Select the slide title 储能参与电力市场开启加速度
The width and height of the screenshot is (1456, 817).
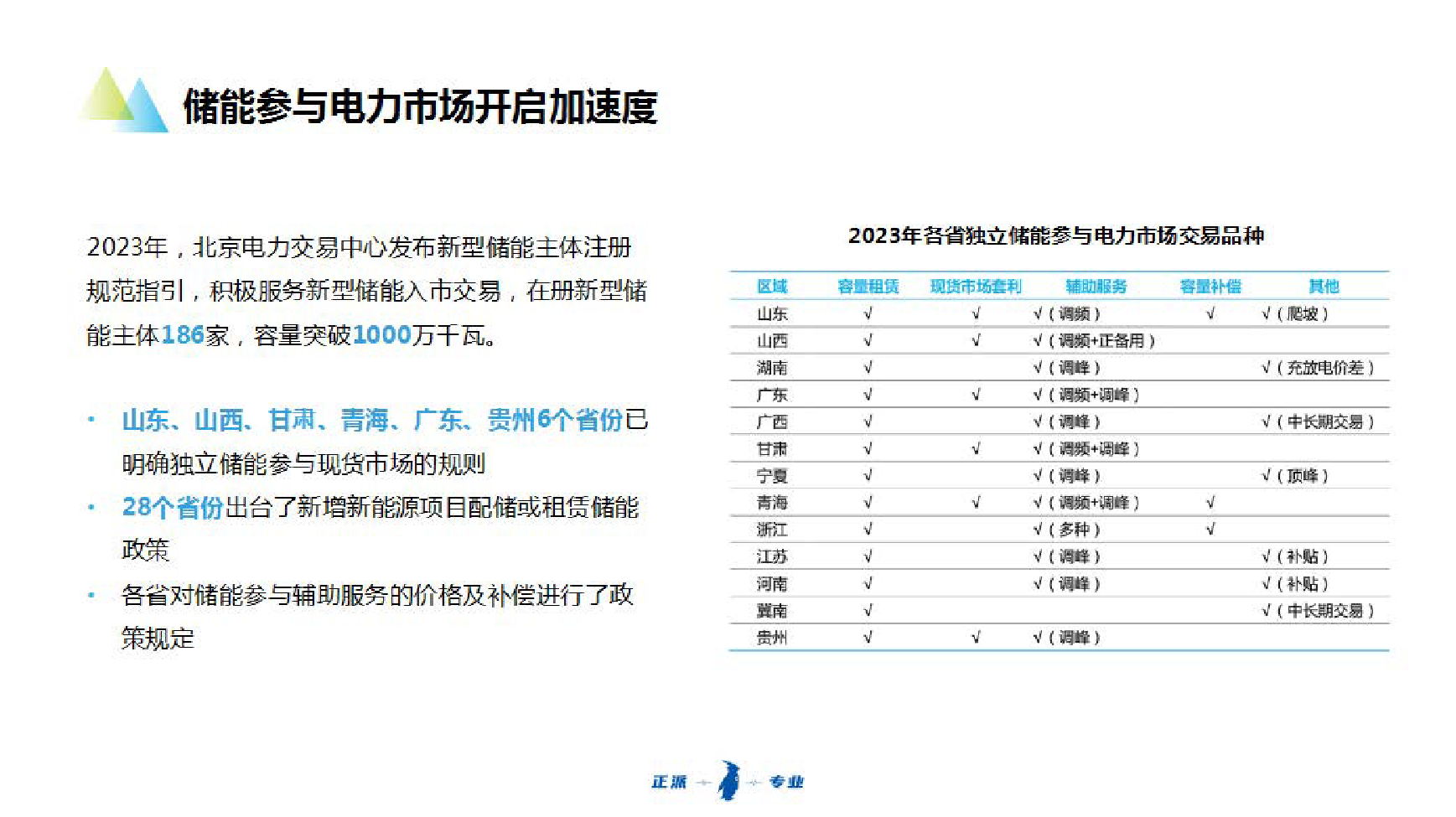click(420, 106)
